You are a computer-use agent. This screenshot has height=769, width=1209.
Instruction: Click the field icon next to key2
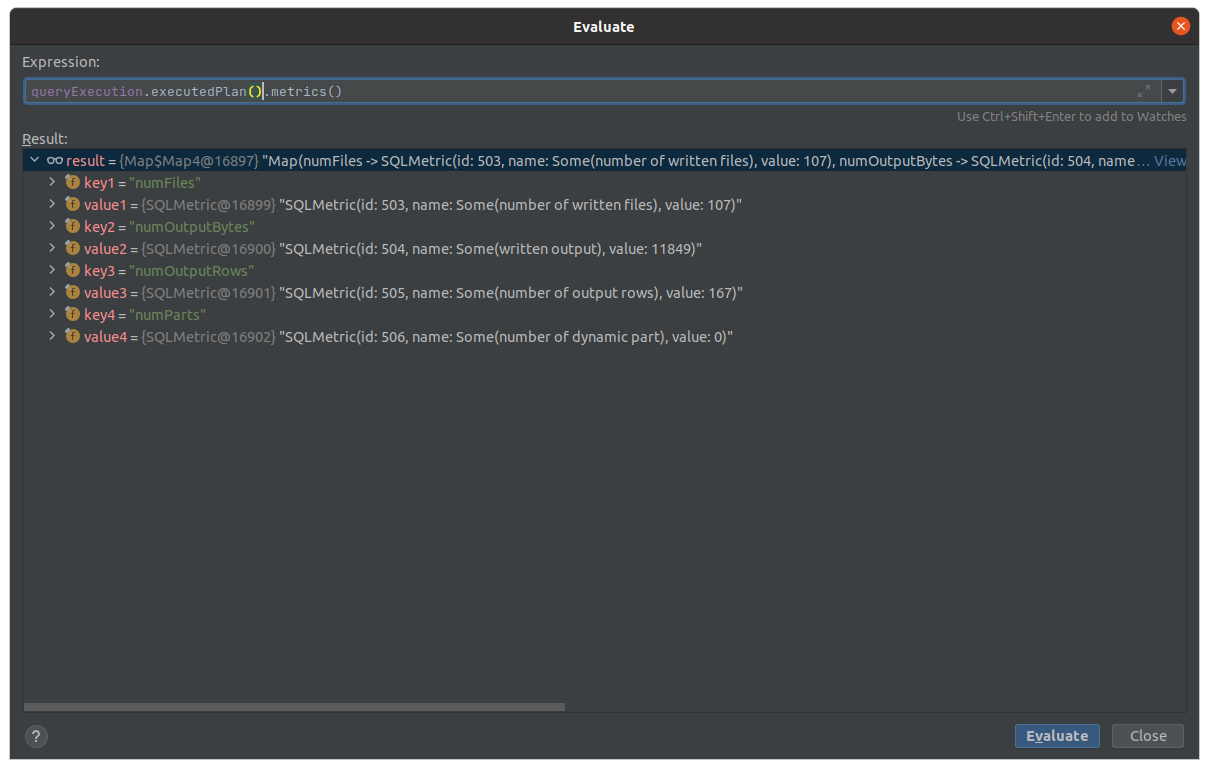point(72,226)
